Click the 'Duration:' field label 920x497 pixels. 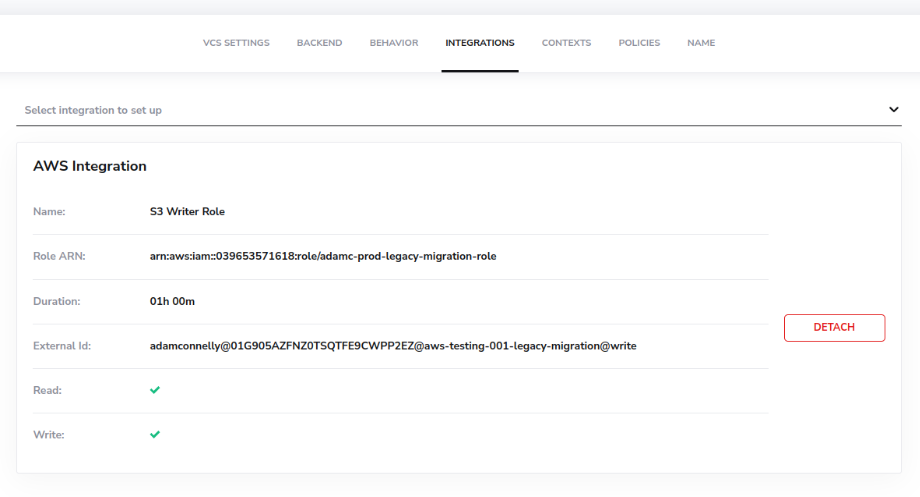point(57,300)
